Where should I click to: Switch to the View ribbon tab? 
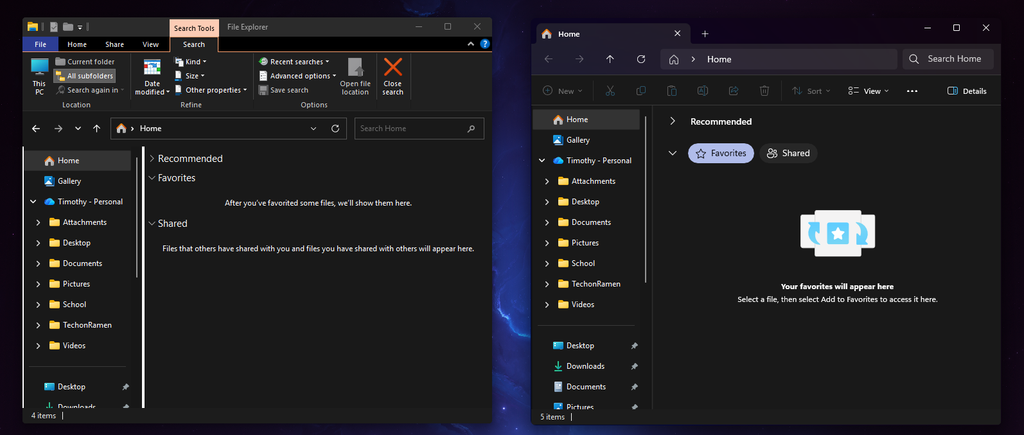151,44
